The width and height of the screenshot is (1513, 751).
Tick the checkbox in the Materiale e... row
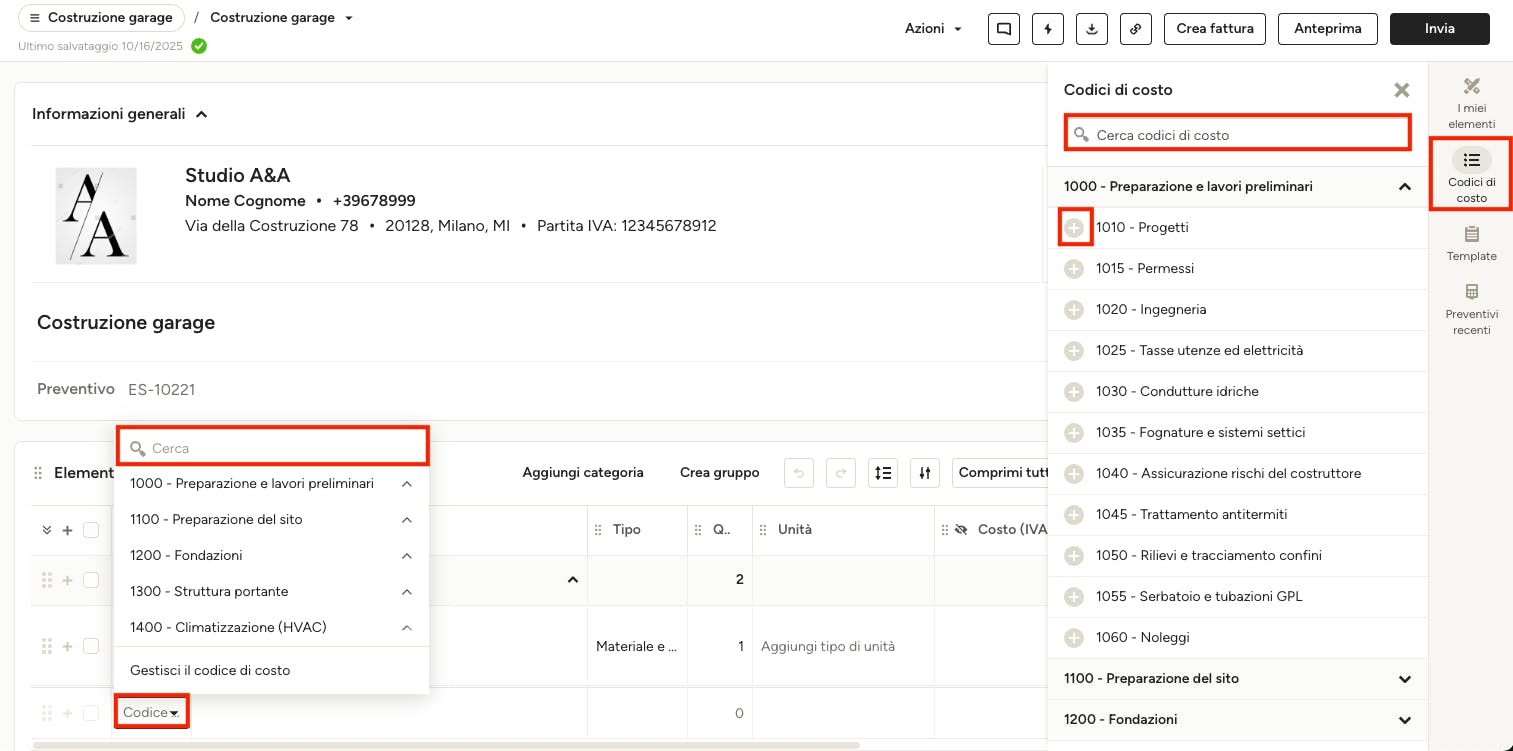pos(91,647)
